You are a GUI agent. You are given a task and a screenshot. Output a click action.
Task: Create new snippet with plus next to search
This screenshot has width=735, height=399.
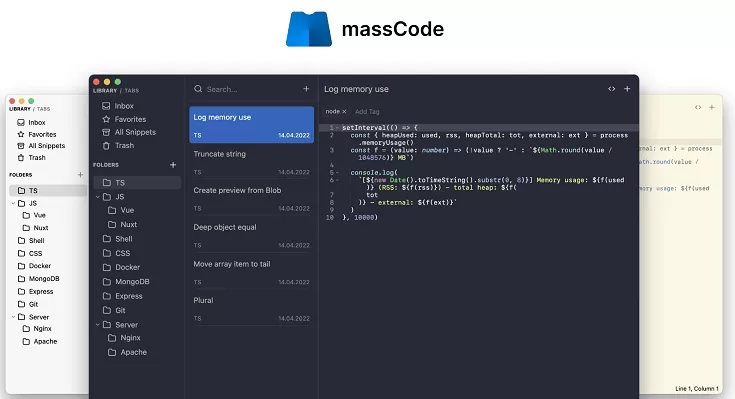[306, 89]
